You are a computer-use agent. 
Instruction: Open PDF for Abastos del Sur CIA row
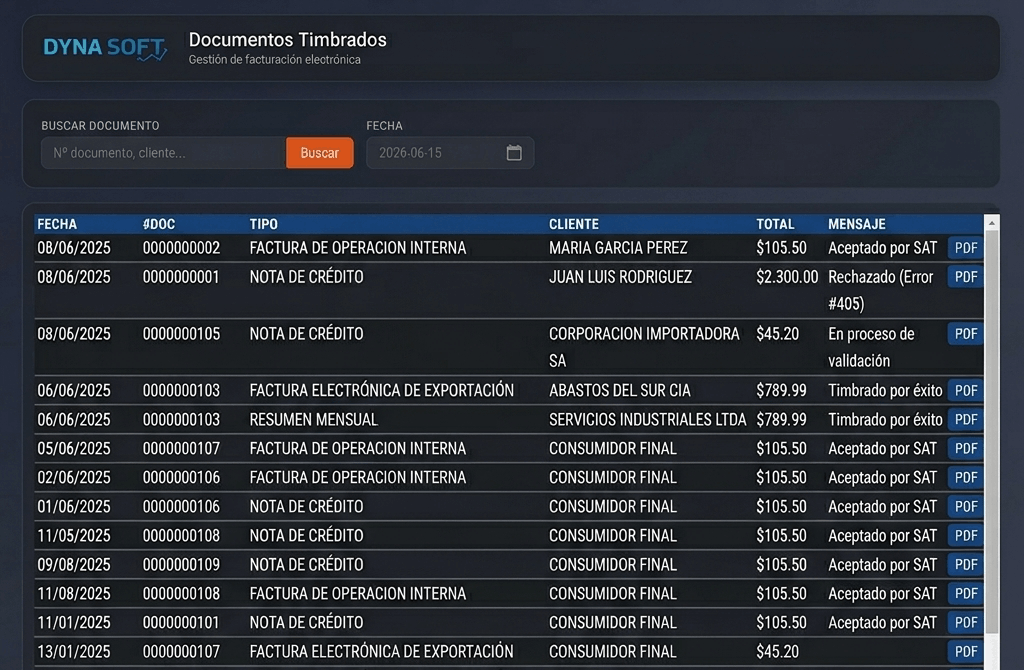click(x=965, y=391)
